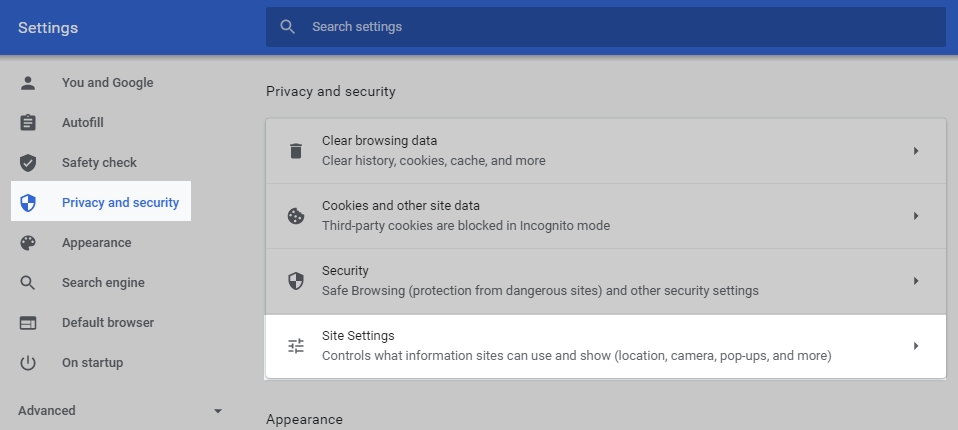The width and height of the screenshot is (958, 430).
Task: Click the Default browser window icon
Action: [x=28, y=323]
